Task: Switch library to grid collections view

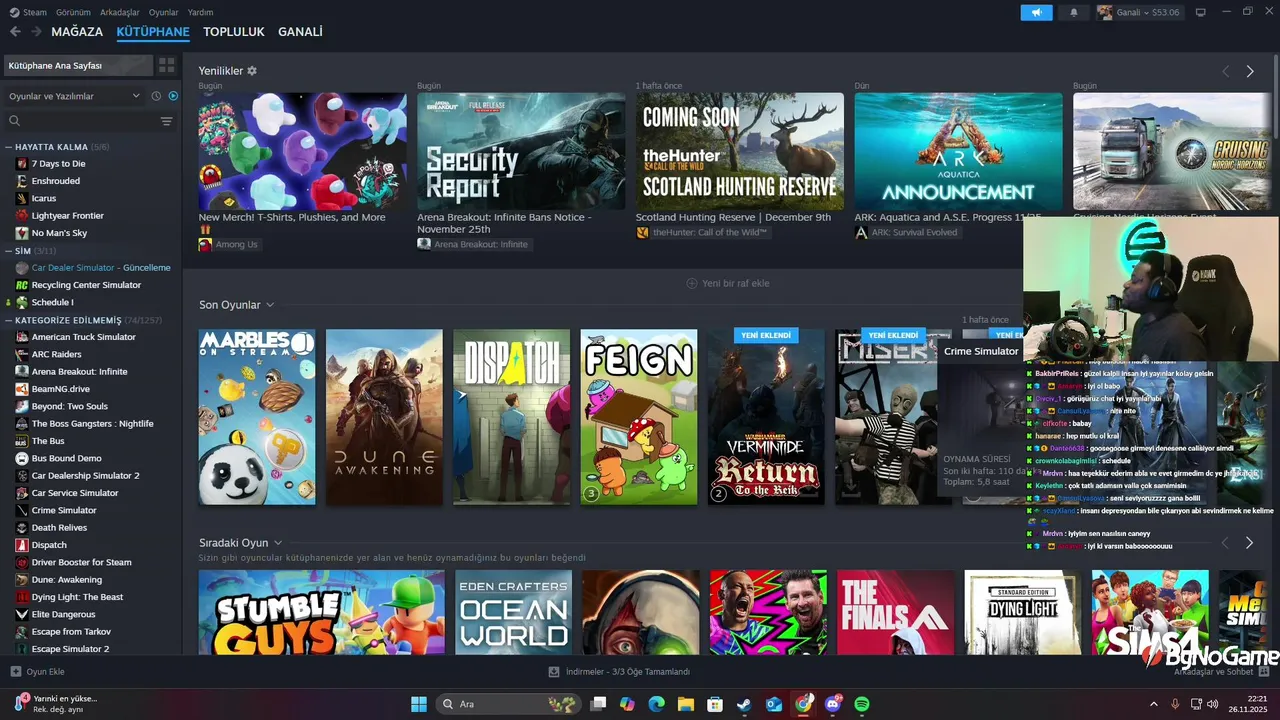Action: click(166, 65)
